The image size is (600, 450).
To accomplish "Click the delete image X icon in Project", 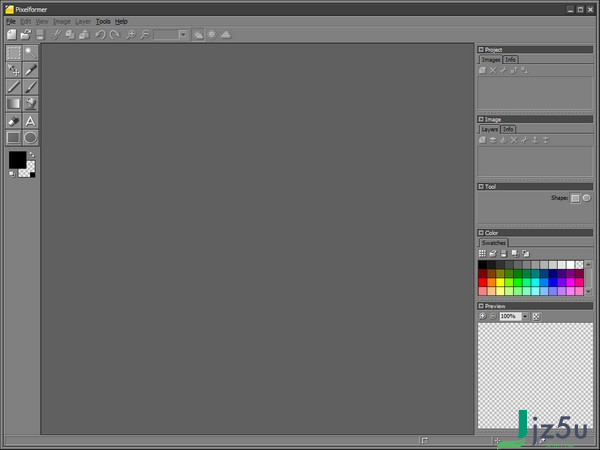I will [493, 70].
